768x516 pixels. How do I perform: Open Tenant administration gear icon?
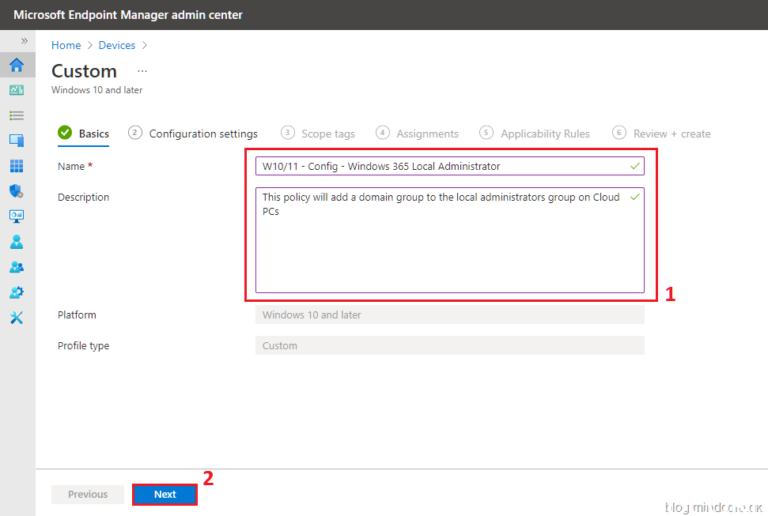coord(17,292)
